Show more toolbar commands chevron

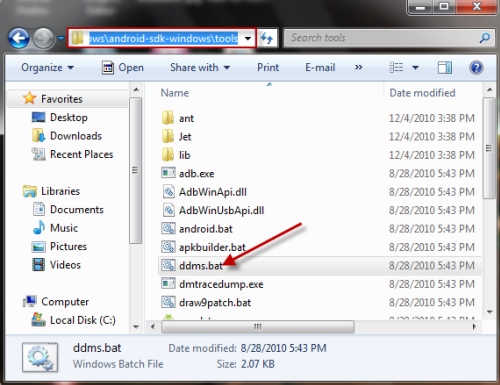click(358, 68)
